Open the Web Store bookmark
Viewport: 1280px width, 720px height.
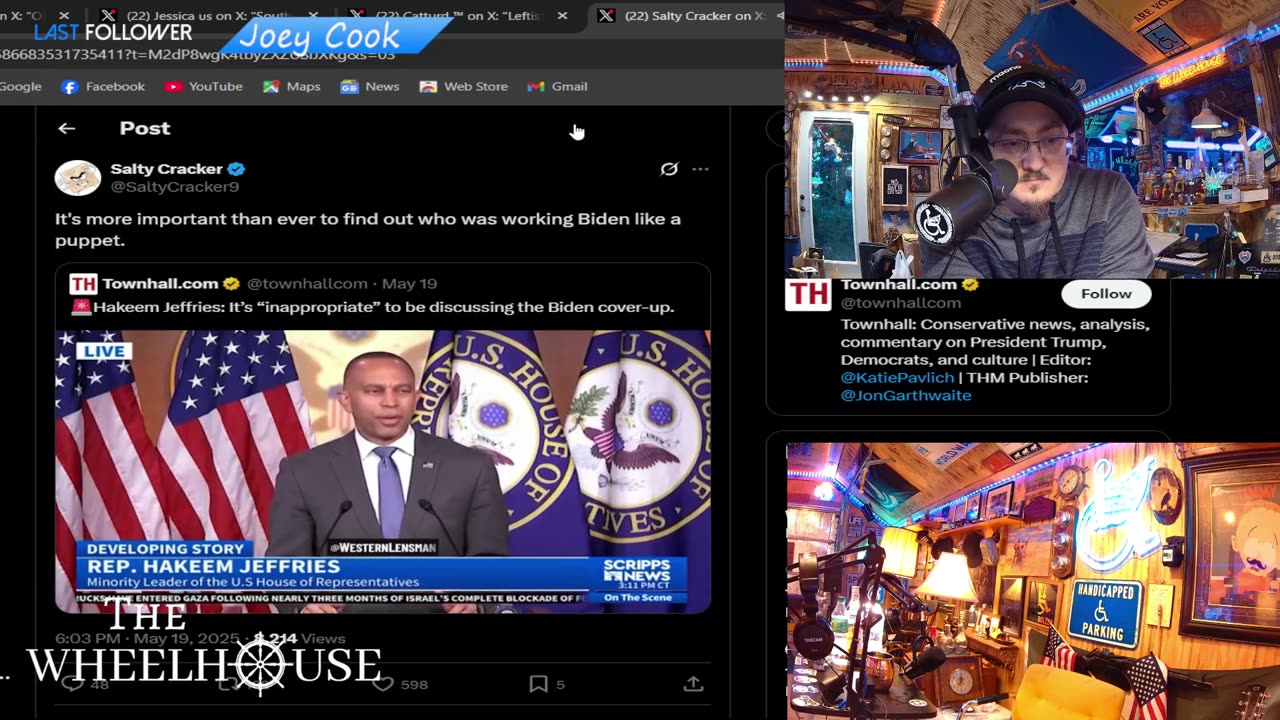pyautogui.click(x=463, y=86)
